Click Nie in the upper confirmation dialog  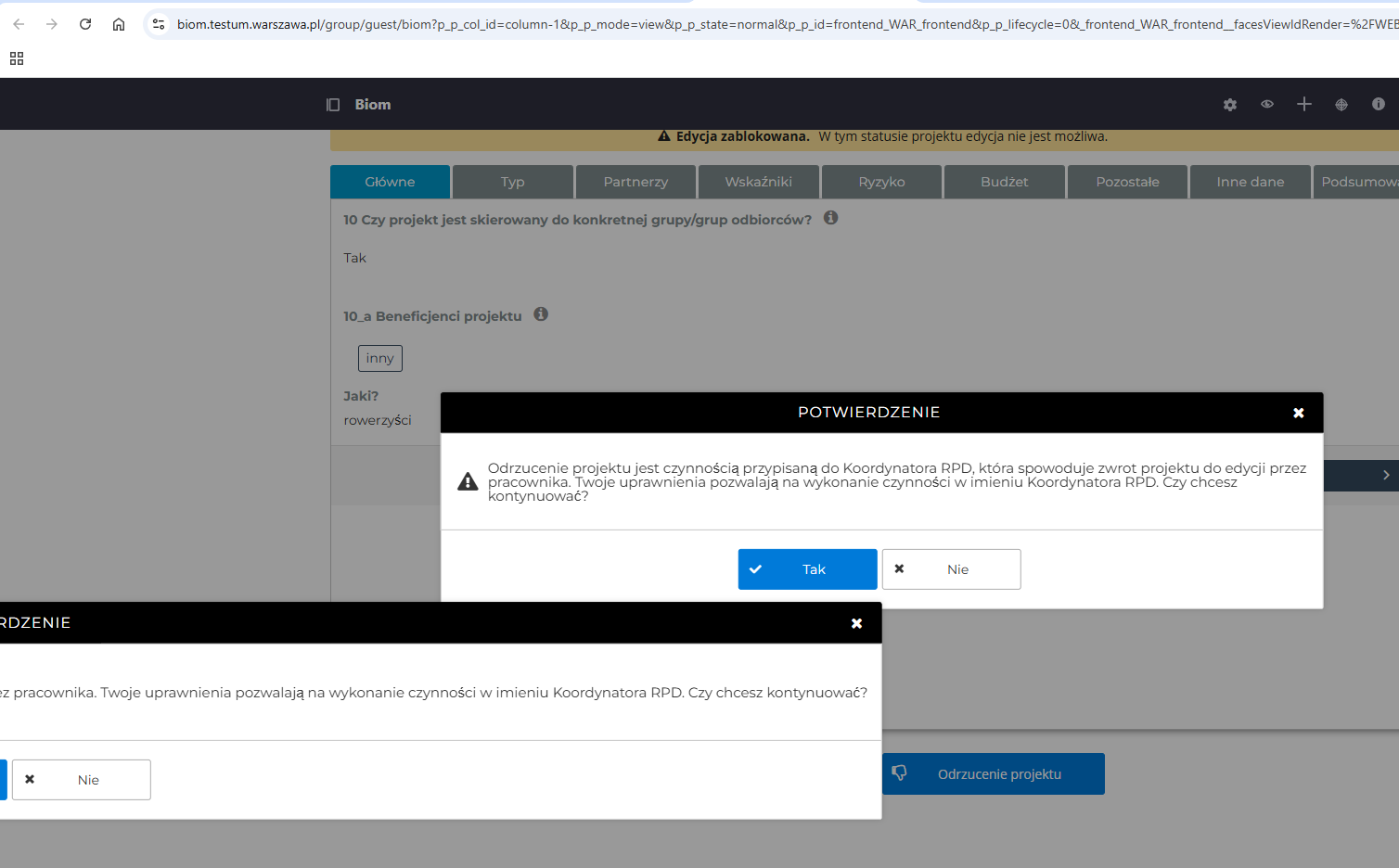pyautogui.click(x=951, y=569)
